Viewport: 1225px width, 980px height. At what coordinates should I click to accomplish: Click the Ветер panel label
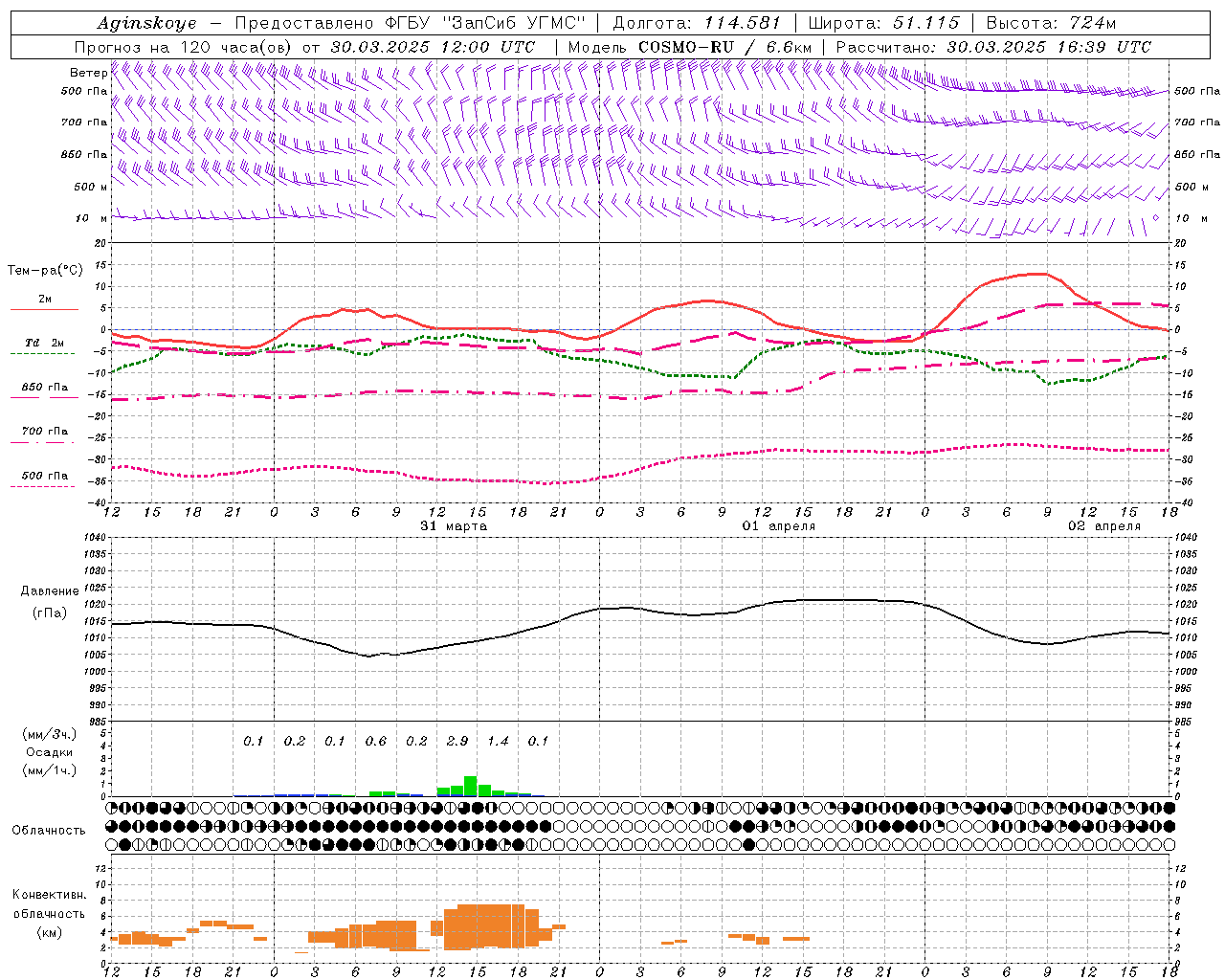click(x=88, y=73)
